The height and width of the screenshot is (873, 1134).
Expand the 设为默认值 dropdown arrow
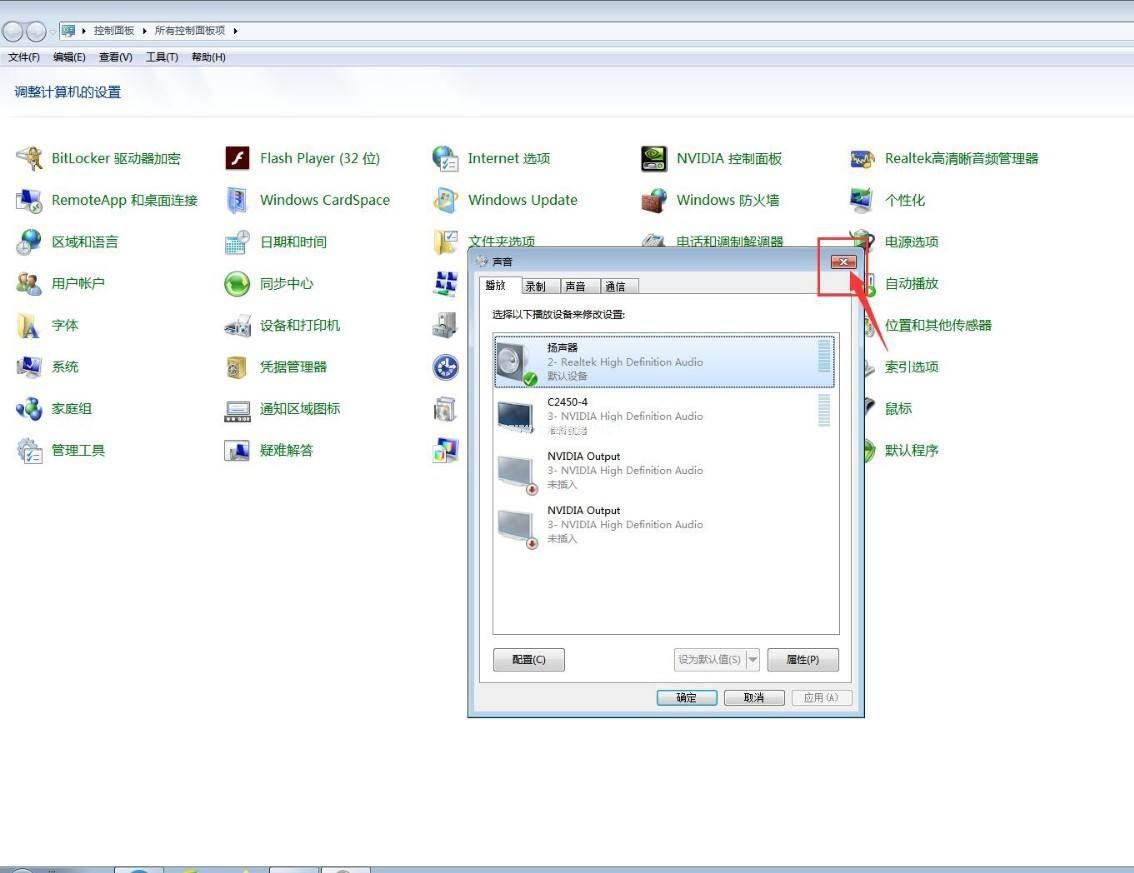[752, 660]
